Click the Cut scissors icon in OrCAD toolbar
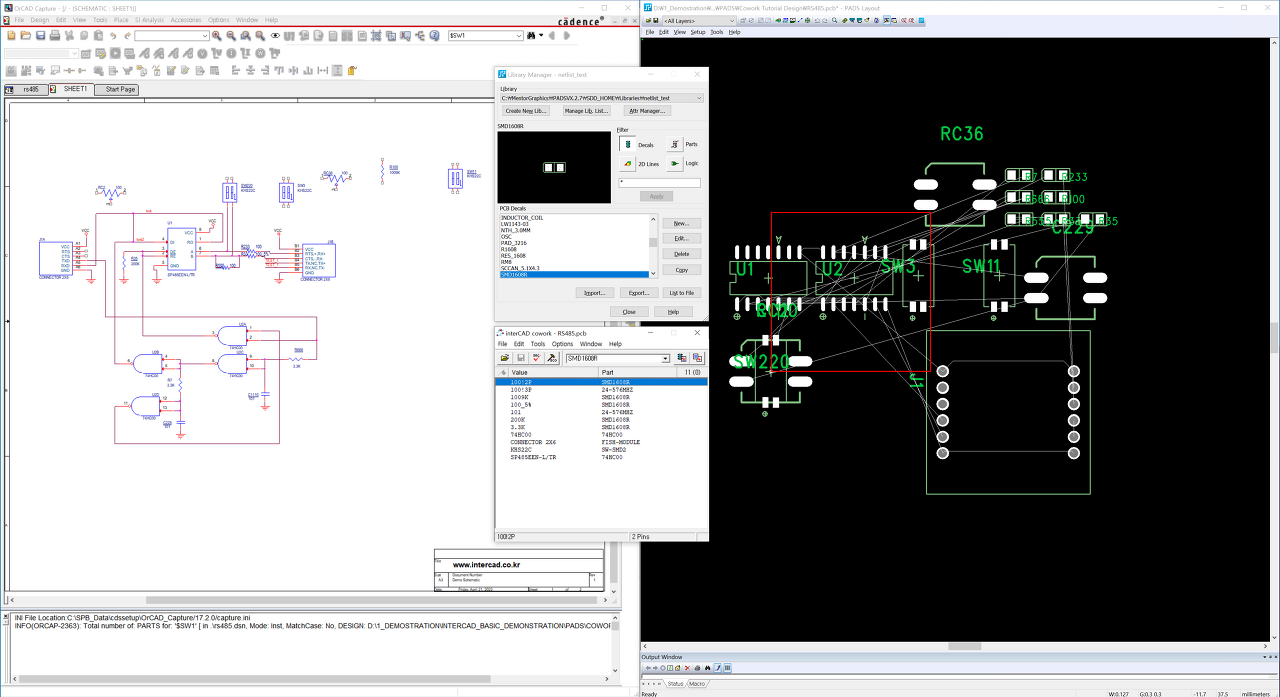Viewport: 1280px width, 697px height. click(69, 35)
